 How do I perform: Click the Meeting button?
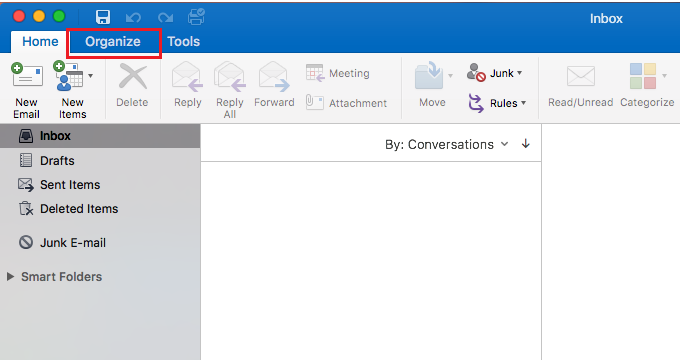coord(338,73)
